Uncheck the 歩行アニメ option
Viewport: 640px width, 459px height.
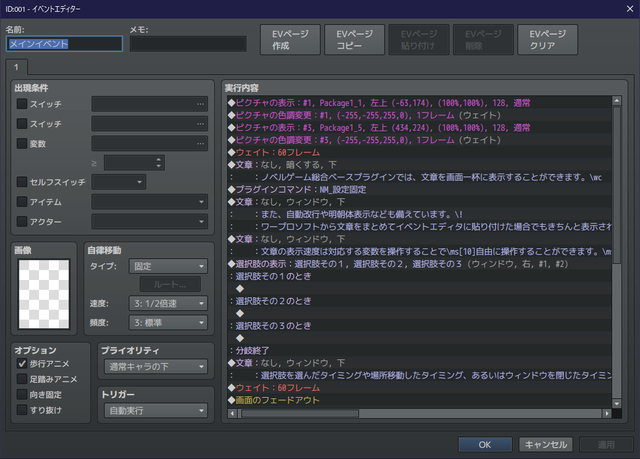[22, 363]
